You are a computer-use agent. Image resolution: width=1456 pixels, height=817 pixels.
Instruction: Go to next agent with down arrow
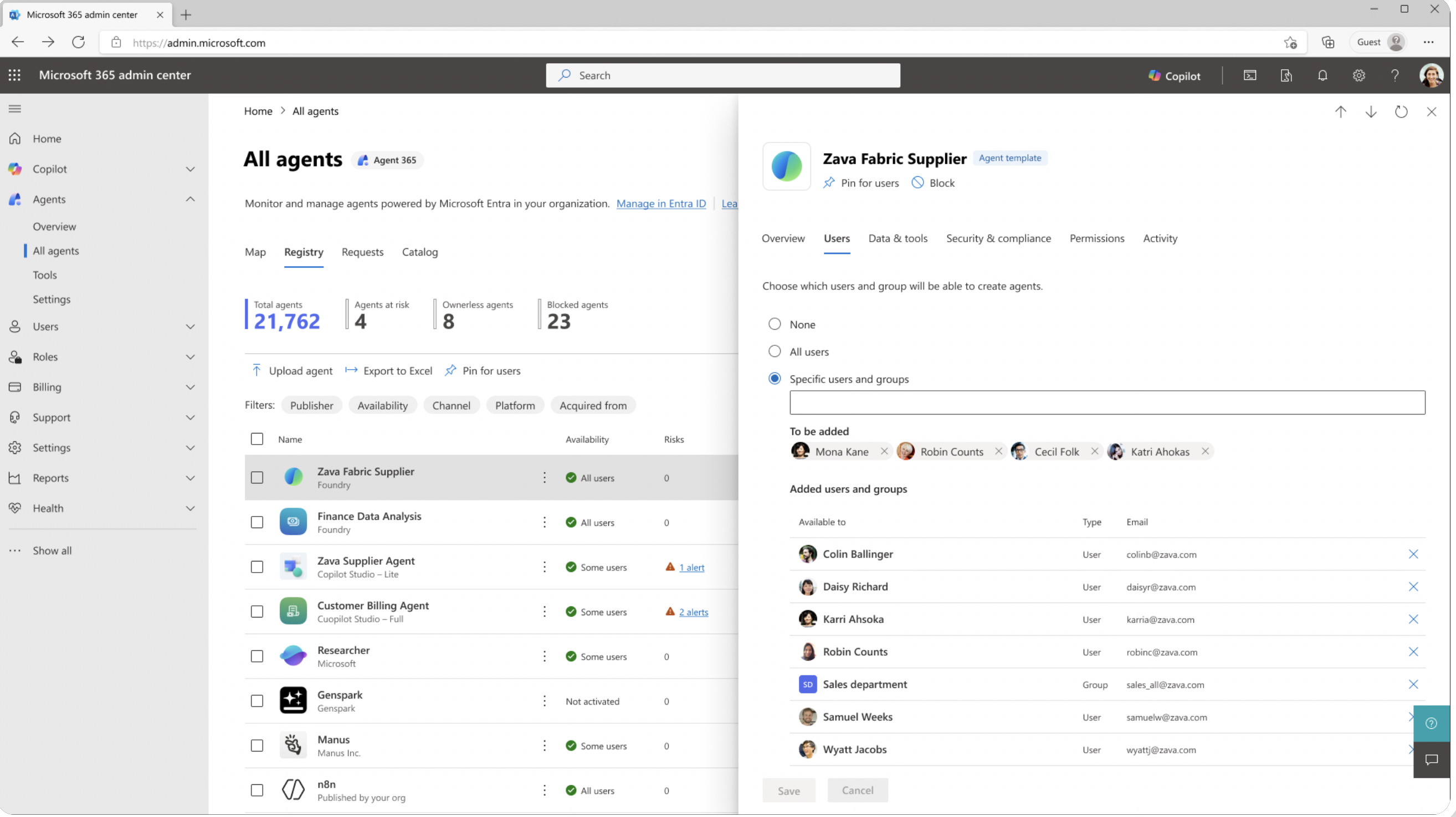tap(1371, 112)
